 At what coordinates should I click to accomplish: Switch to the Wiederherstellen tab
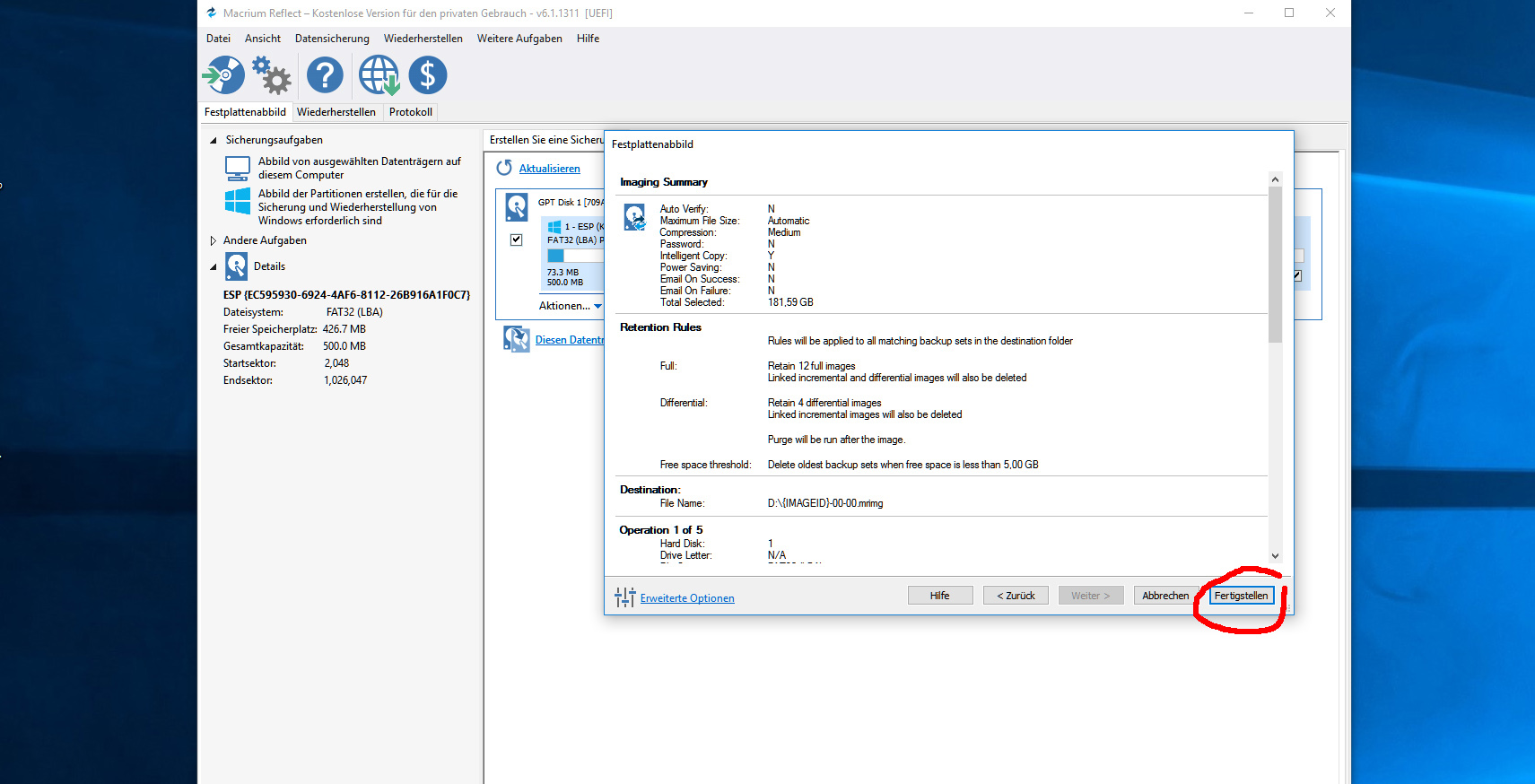coord(336,112)
